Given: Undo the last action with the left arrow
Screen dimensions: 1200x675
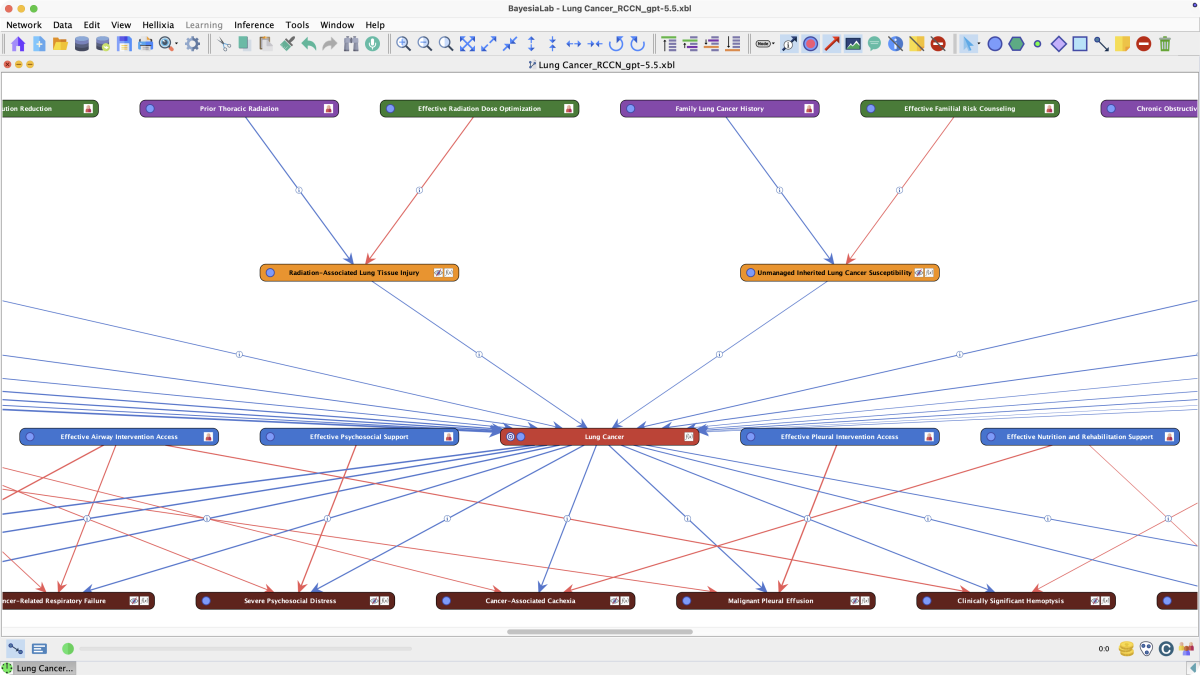Looking at the screenshot, I should [308, 44].
